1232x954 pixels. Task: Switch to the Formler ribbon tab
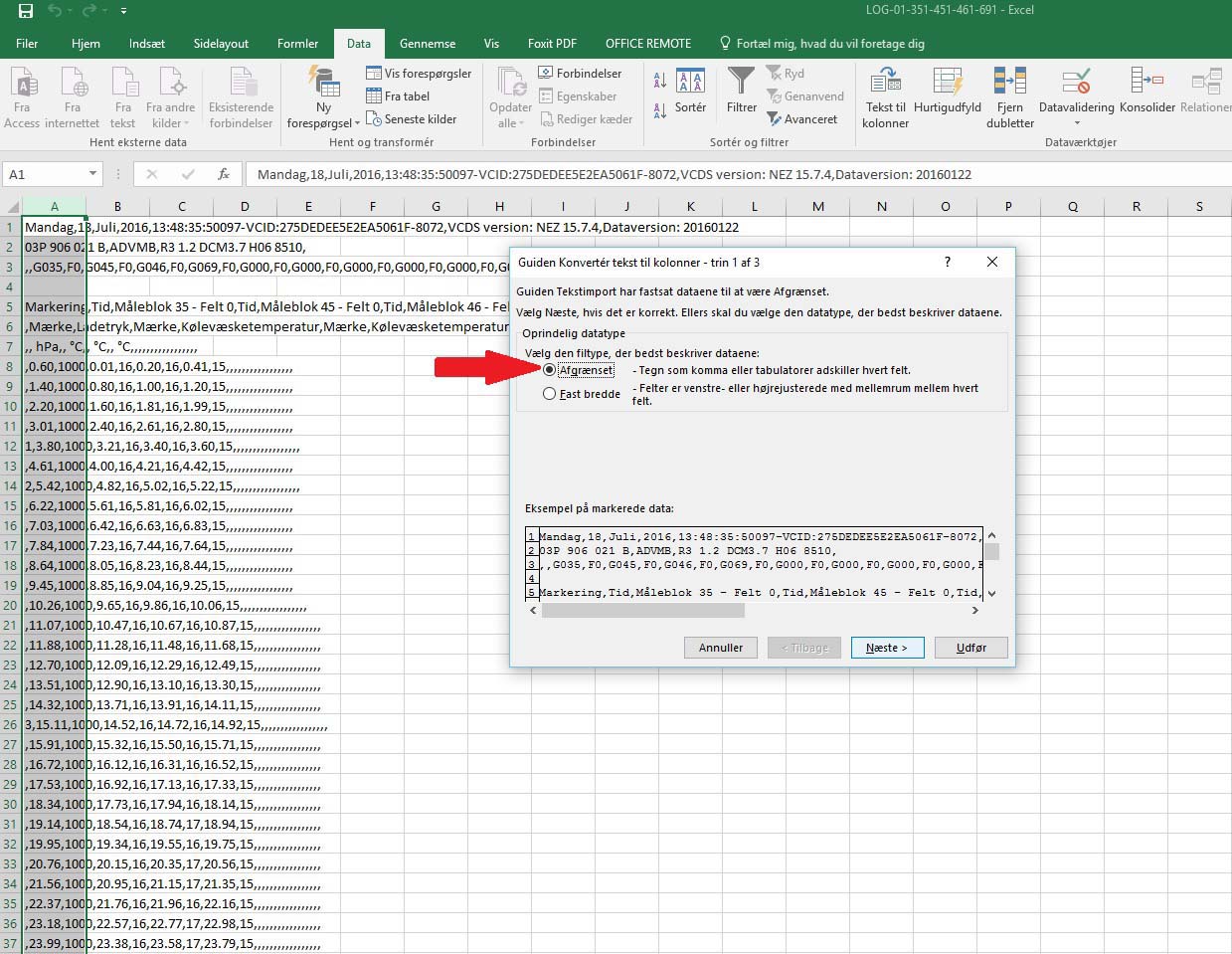coord(297,44)
